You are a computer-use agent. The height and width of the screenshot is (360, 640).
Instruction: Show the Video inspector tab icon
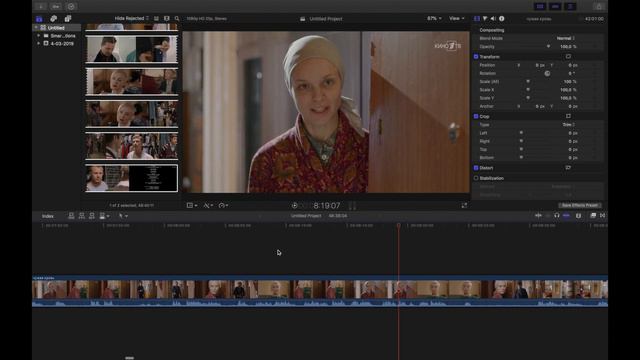tap(477, 19)
